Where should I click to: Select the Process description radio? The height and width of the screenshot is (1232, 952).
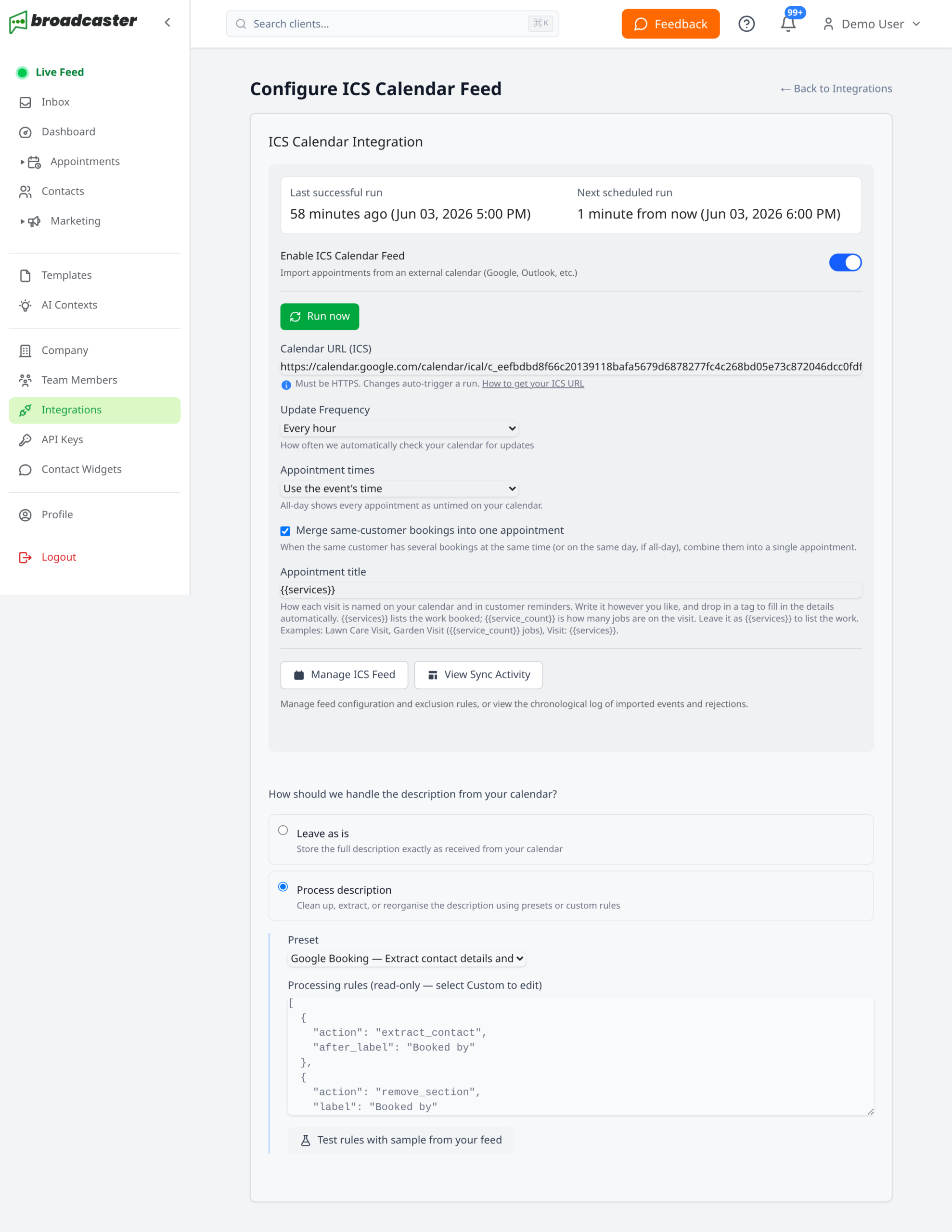(x=283, y=887)
